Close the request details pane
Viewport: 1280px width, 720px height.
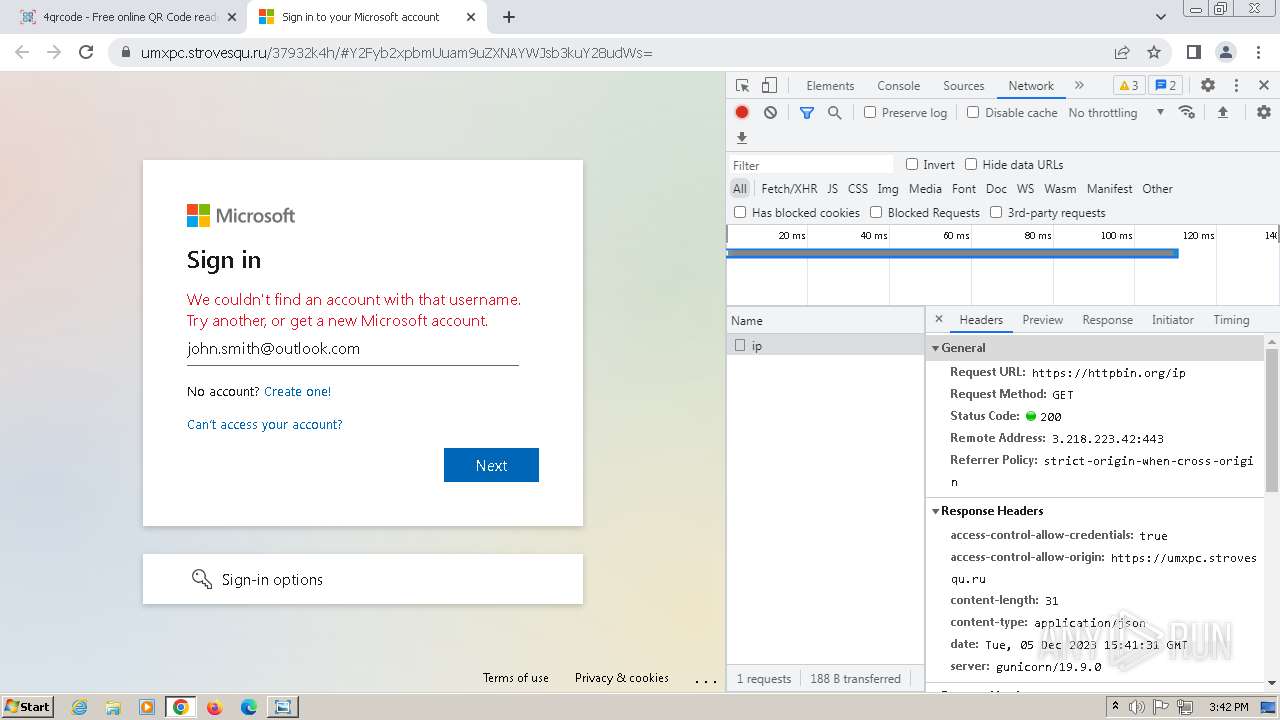[938, 320]
